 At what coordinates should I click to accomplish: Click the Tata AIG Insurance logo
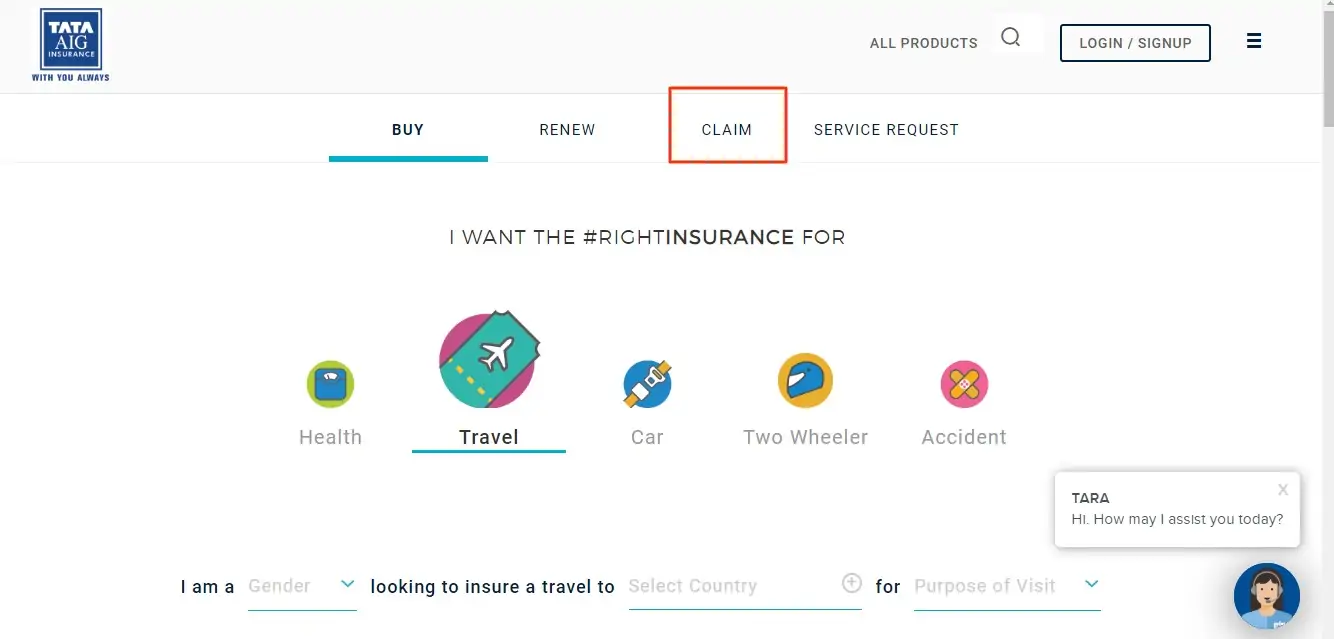click(71, 45)
